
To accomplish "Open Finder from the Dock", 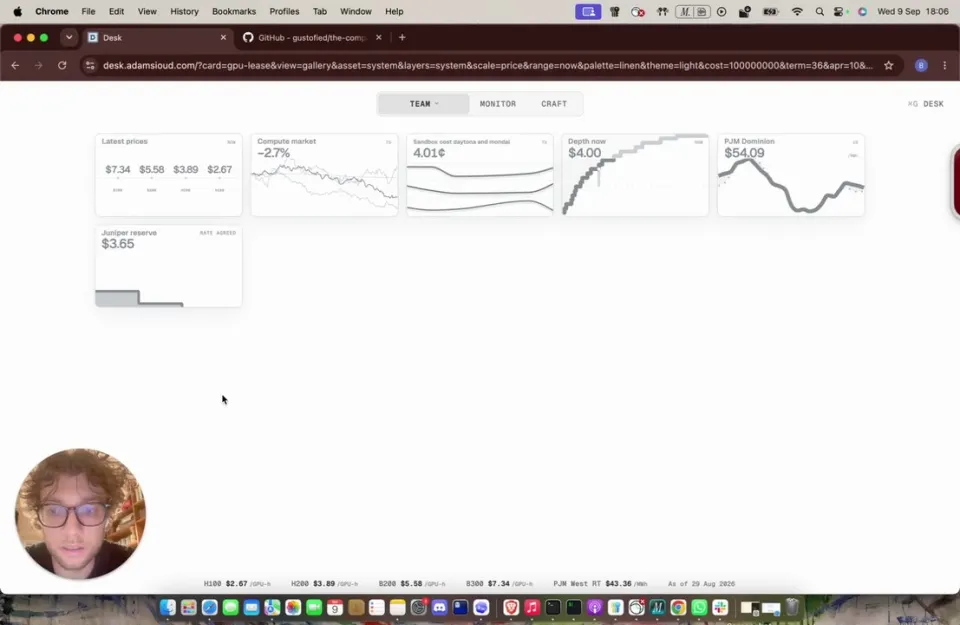I will 168,607.
